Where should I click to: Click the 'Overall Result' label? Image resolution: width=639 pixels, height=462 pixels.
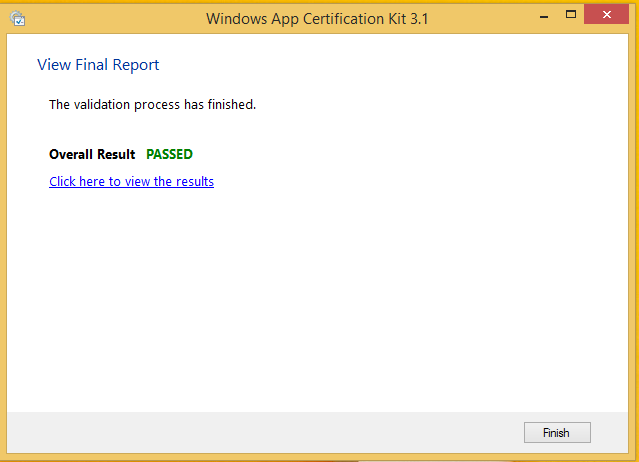click(92, 154)
